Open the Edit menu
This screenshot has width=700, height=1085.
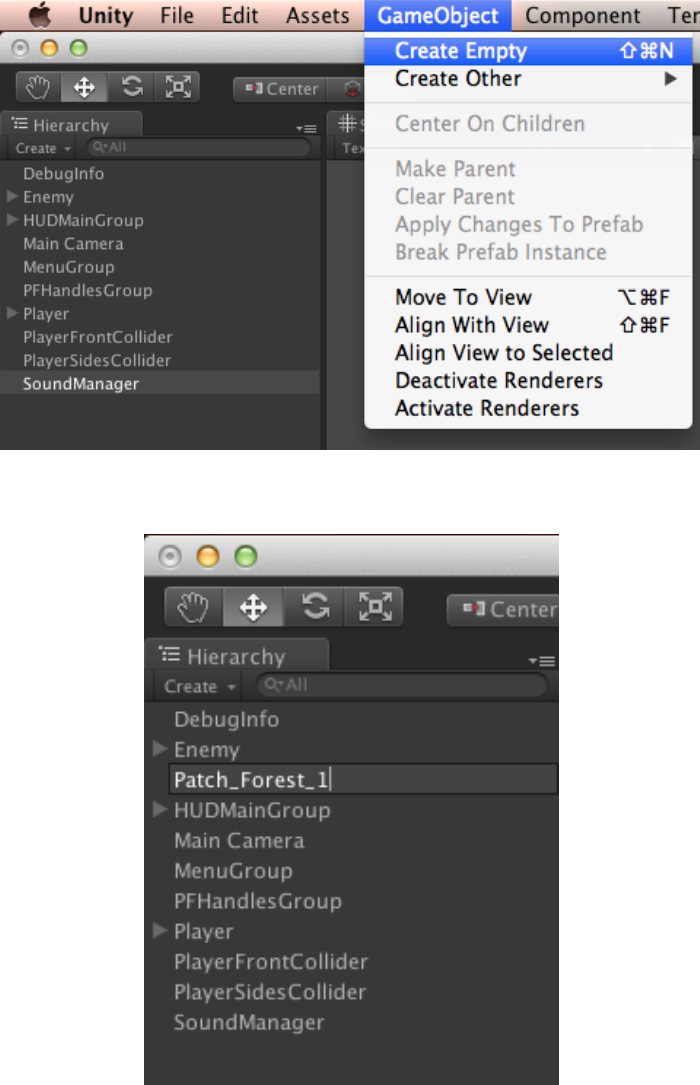click(239, 15)
